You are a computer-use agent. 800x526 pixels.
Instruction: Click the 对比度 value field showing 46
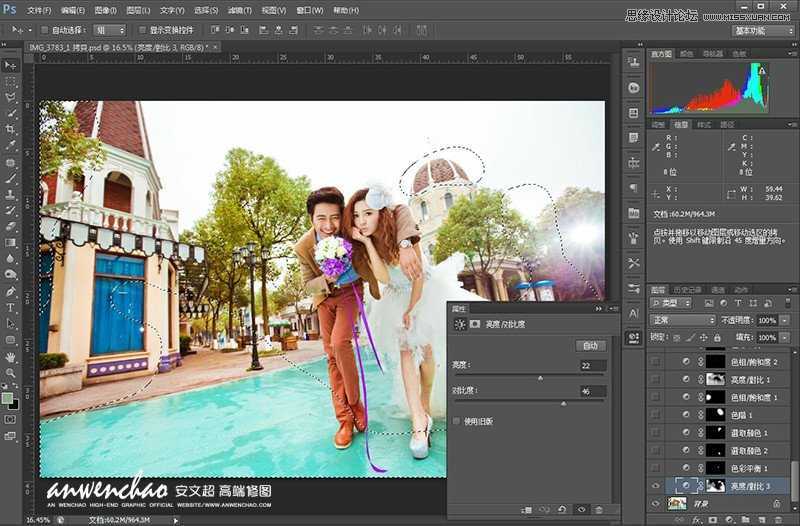click(590, 391)
